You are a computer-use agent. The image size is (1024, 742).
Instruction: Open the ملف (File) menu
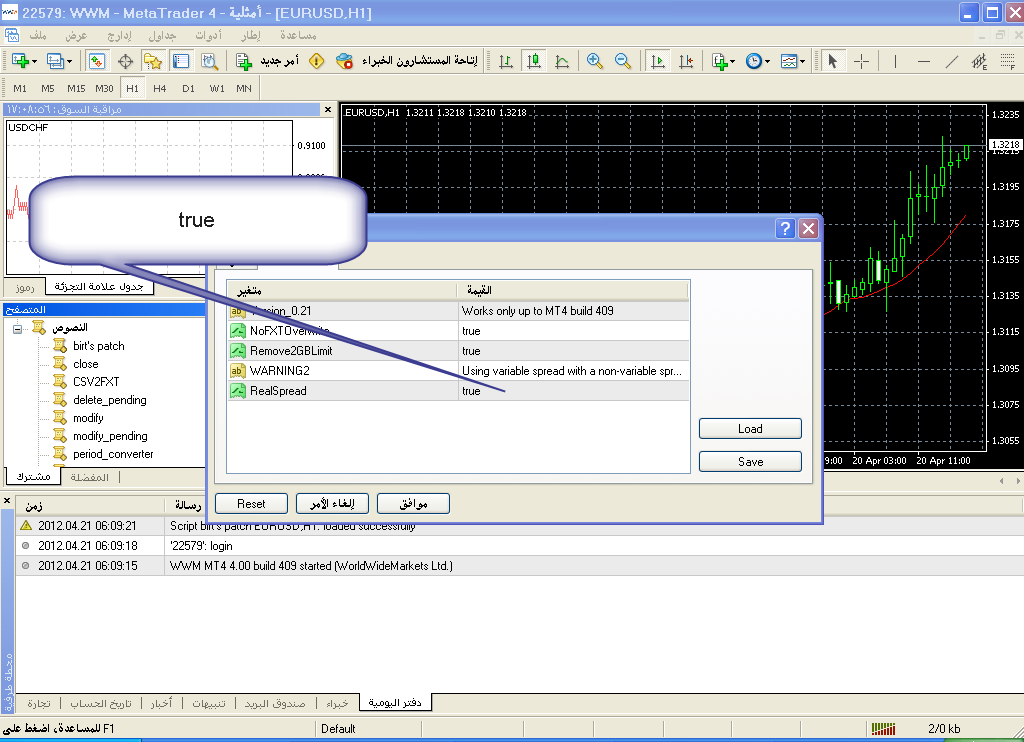[x=38, y=35]
